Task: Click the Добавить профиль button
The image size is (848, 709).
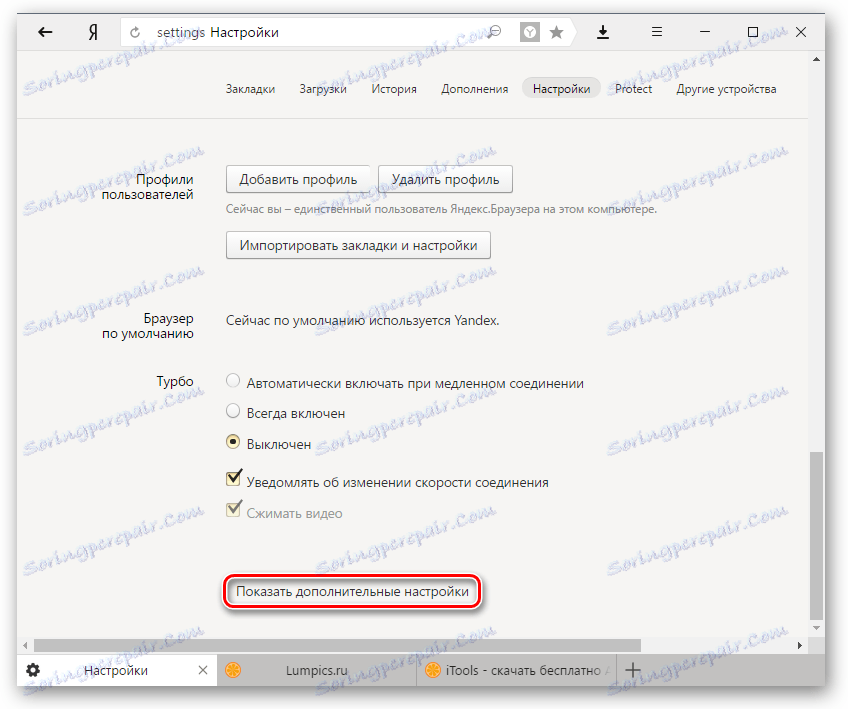Action: [298, 180]
